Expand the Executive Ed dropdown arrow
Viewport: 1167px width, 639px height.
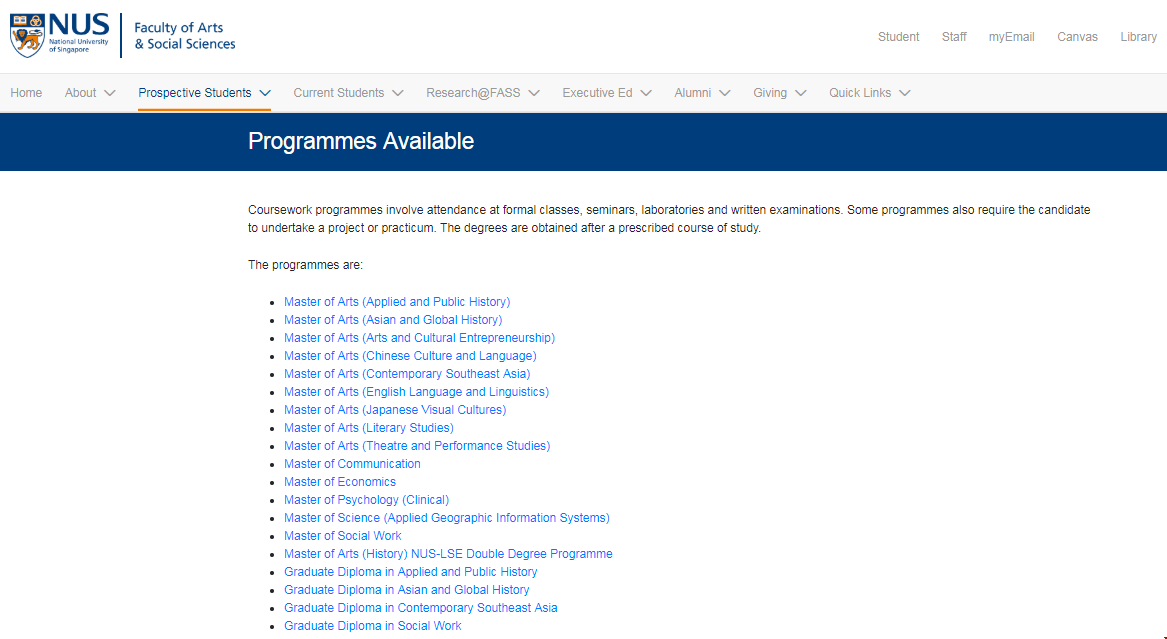coord(646,93)
